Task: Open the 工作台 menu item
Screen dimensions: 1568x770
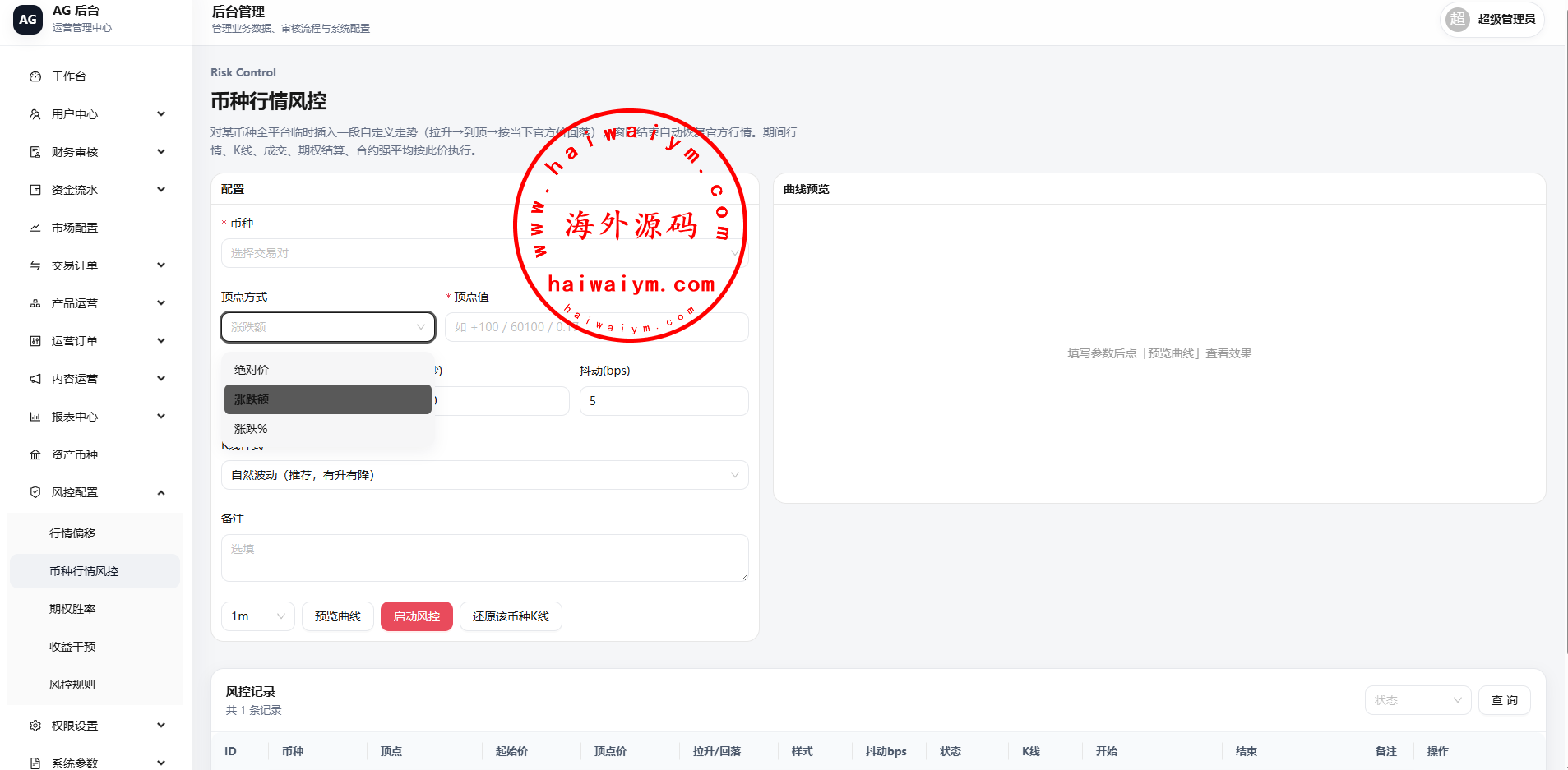Action: pyautogui.click(x=96, y=76)
